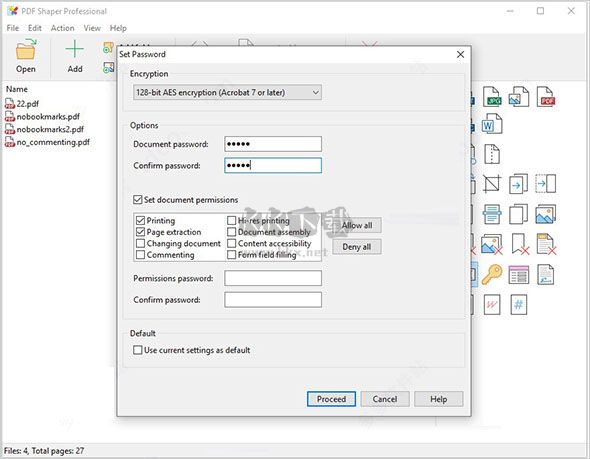Click the Proceed button
The width and height of the screenshot is (590, 459).
(x=331, y=399)
